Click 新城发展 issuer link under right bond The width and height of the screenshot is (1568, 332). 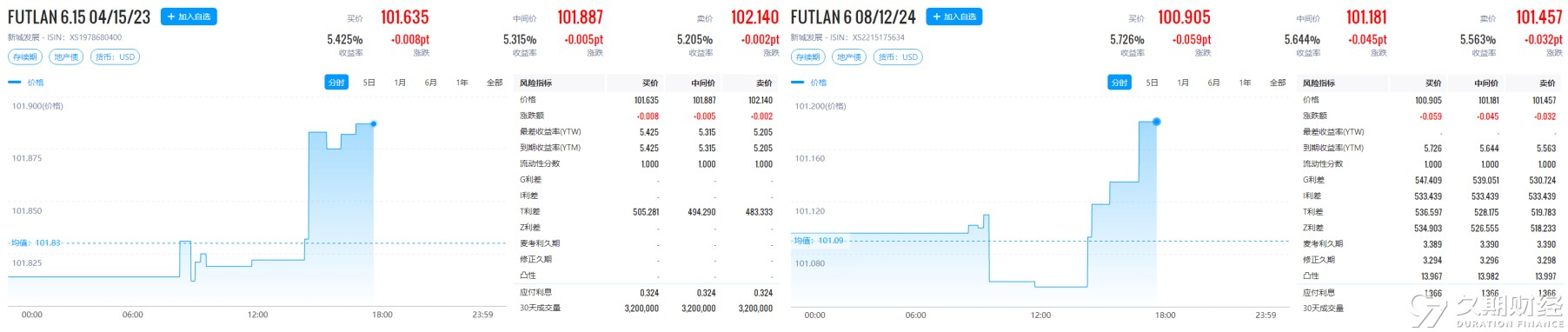tap(807, 37)
